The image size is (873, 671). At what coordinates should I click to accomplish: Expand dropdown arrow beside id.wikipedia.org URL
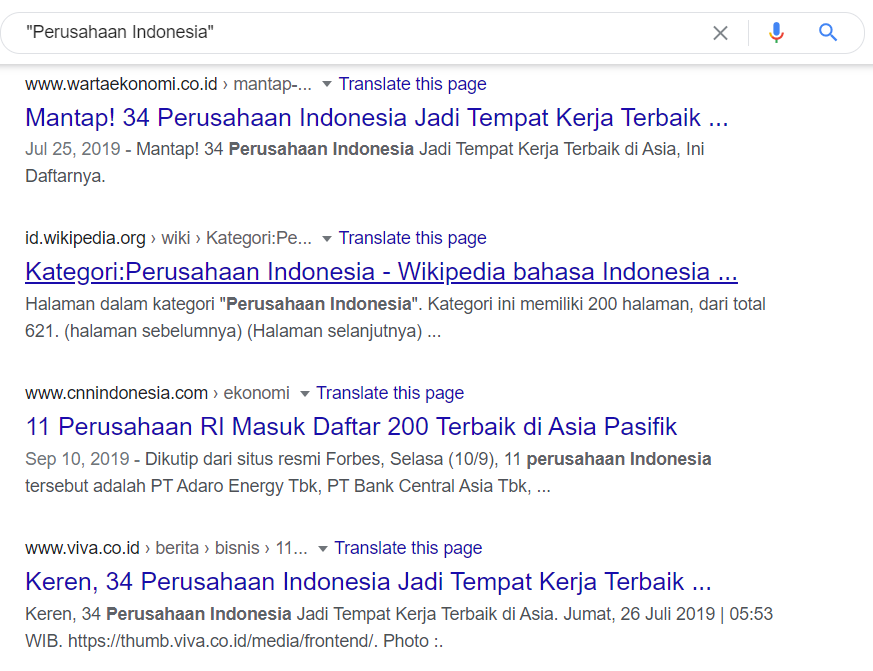326,239
